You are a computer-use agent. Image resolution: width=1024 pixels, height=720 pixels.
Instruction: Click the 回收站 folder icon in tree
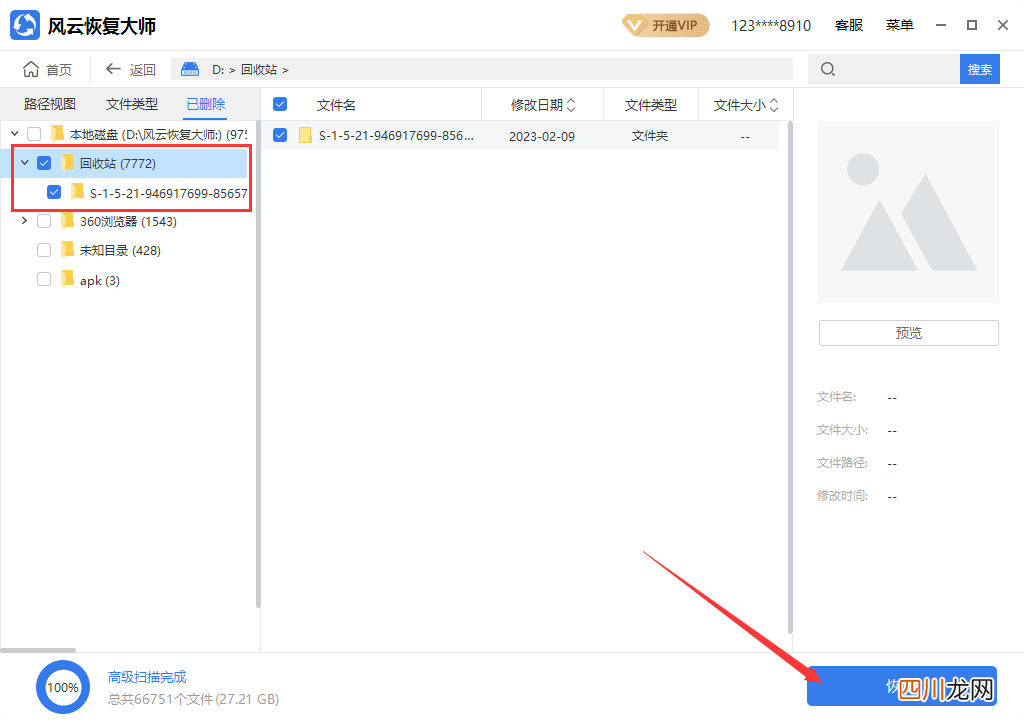pyautogui.click(x=67, y=163)
